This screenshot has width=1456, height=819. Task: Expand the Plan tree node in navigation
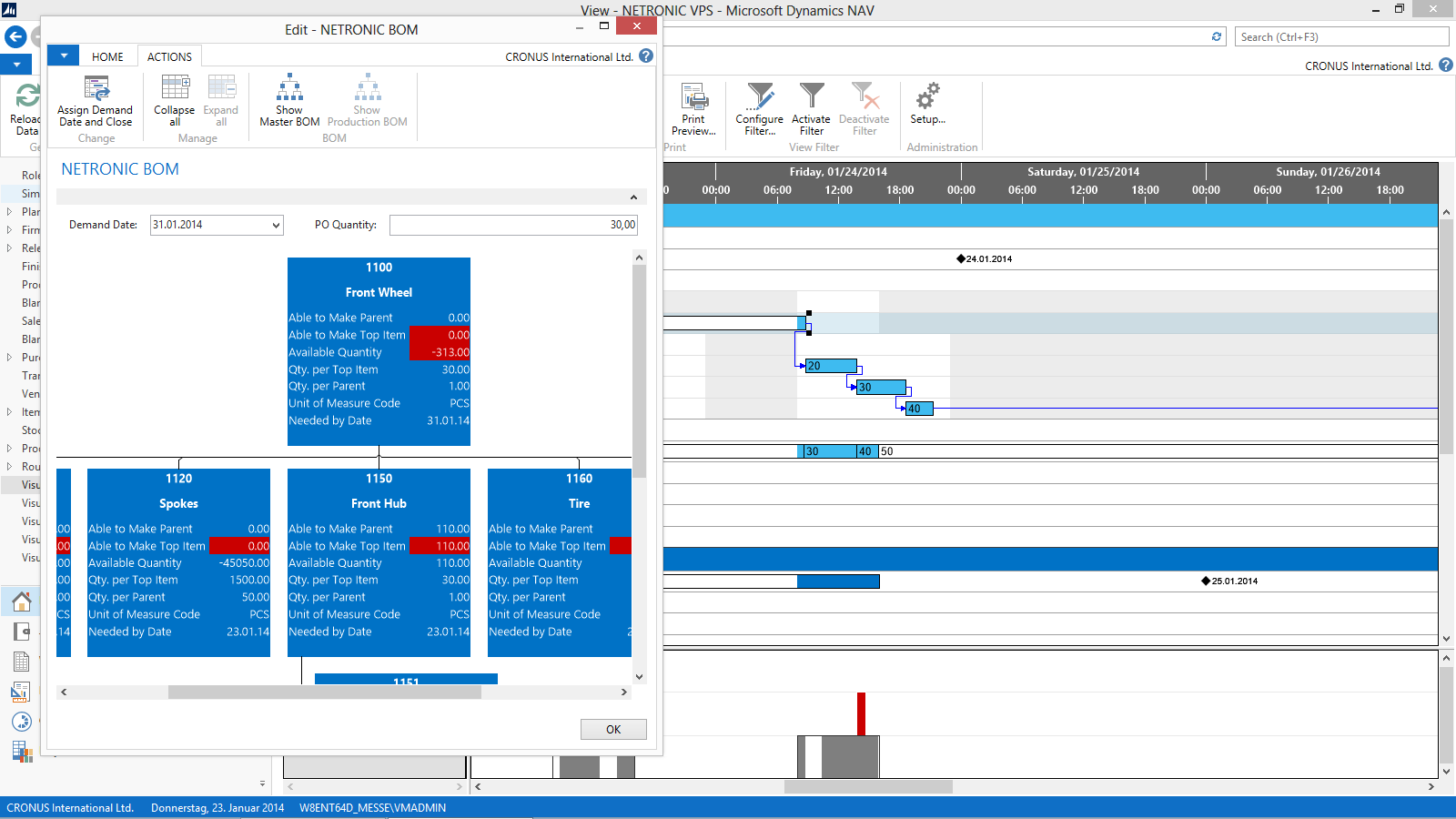[9, 211]
